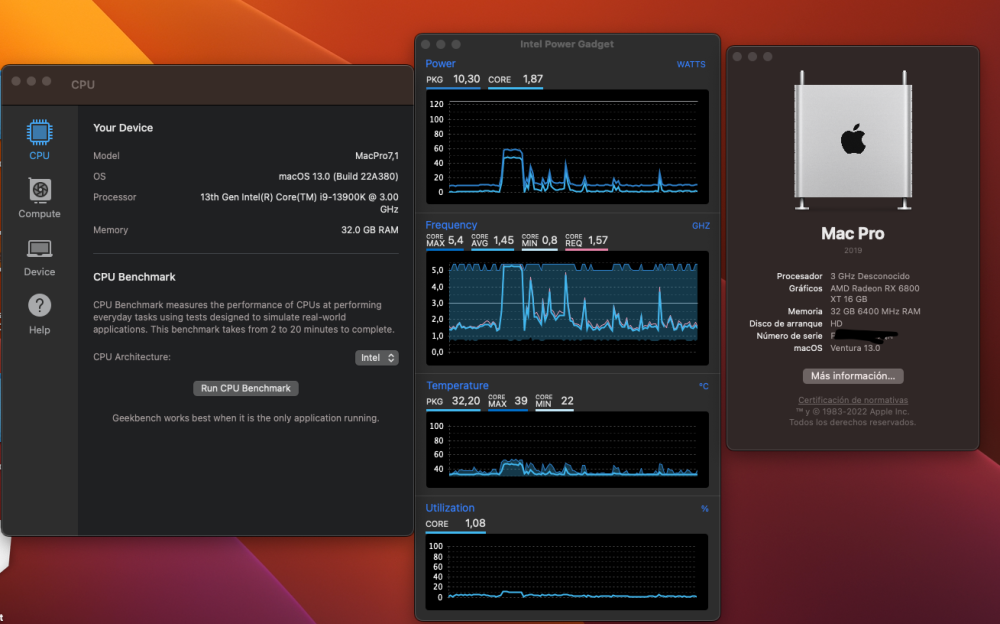Select the Frequency section heading
The width and height of the screenshot is (1000, 624).
point(451,225)
